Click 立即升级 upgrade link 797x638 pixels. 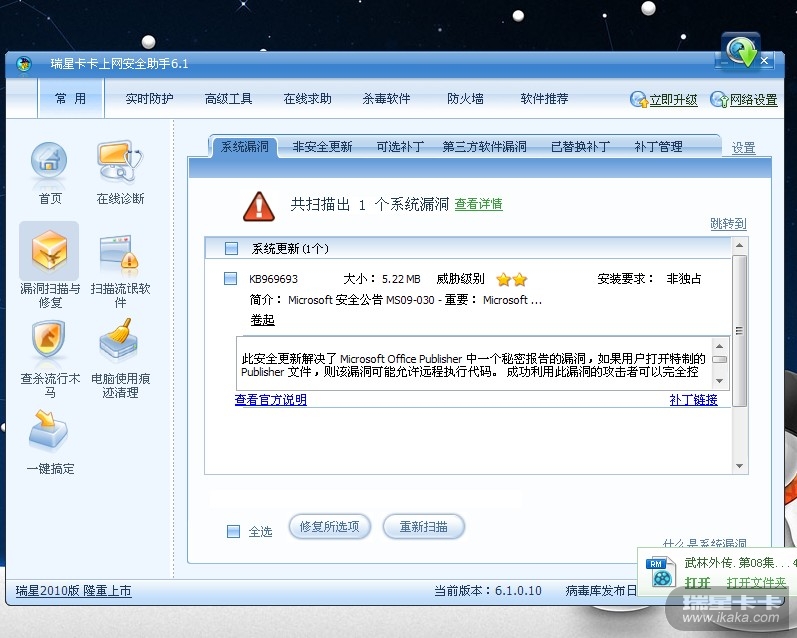(x=673, y=100)
